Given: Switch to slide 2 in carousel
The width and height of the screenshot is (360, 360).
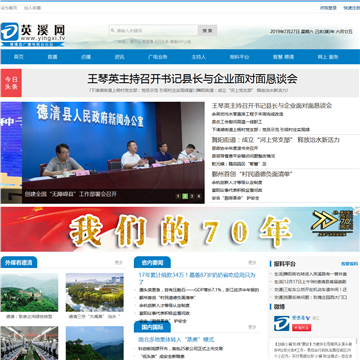Looking at the screenshot, I should pyautogui.click(x=185, y=196).
